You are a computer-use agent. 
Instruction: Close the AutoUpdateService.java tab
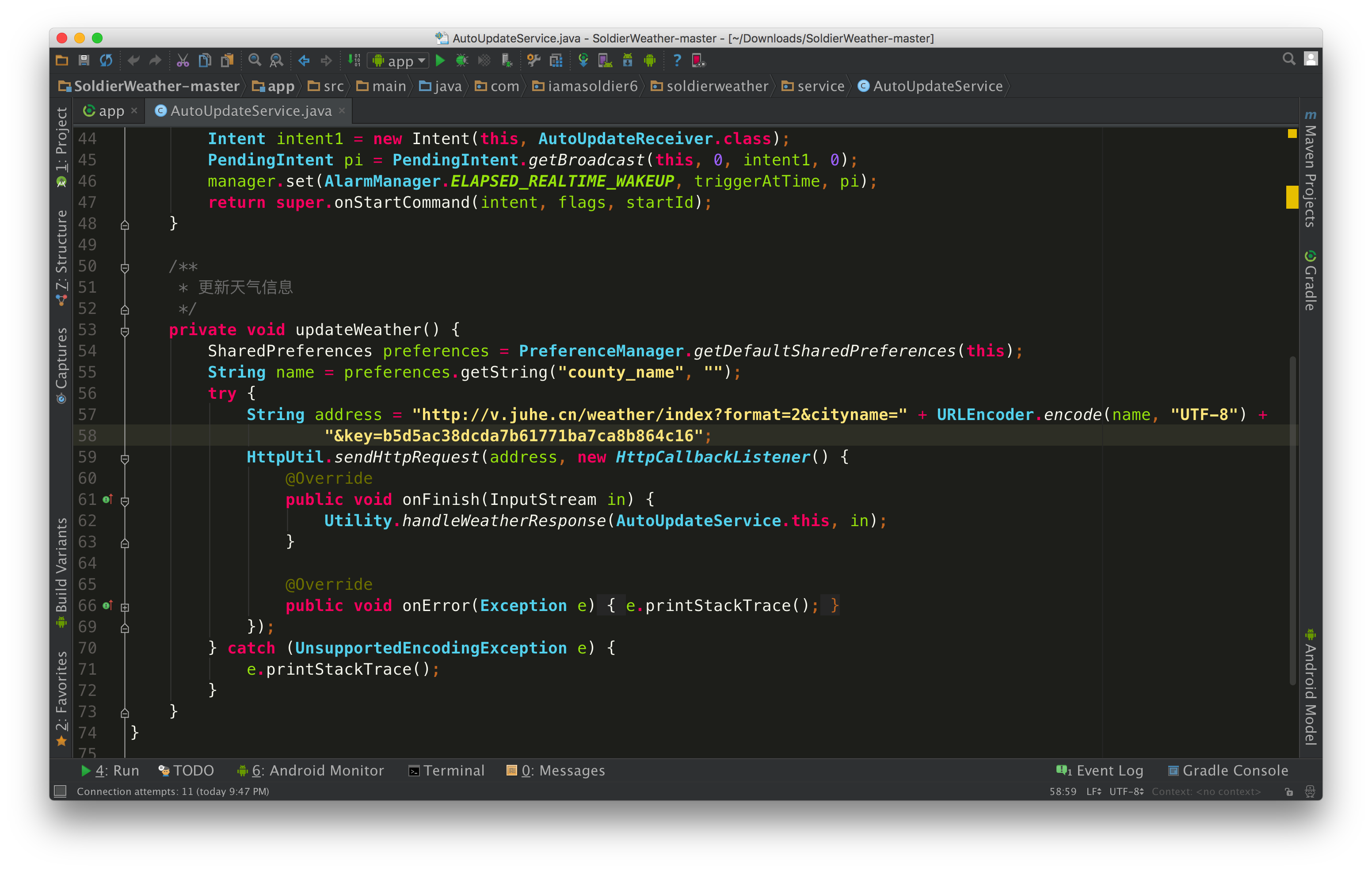[342, 110]
